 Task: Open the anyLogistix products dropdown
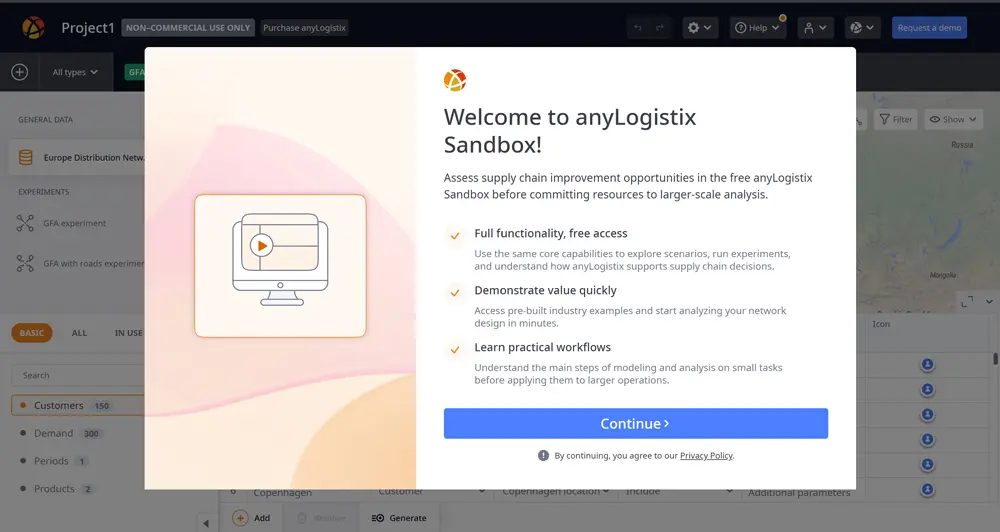pos(862,27)
